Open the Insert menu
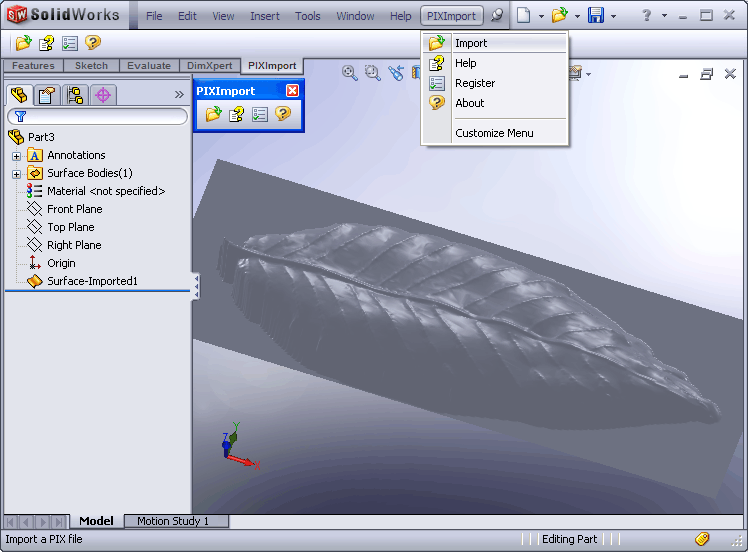 [x=265, y=16]
